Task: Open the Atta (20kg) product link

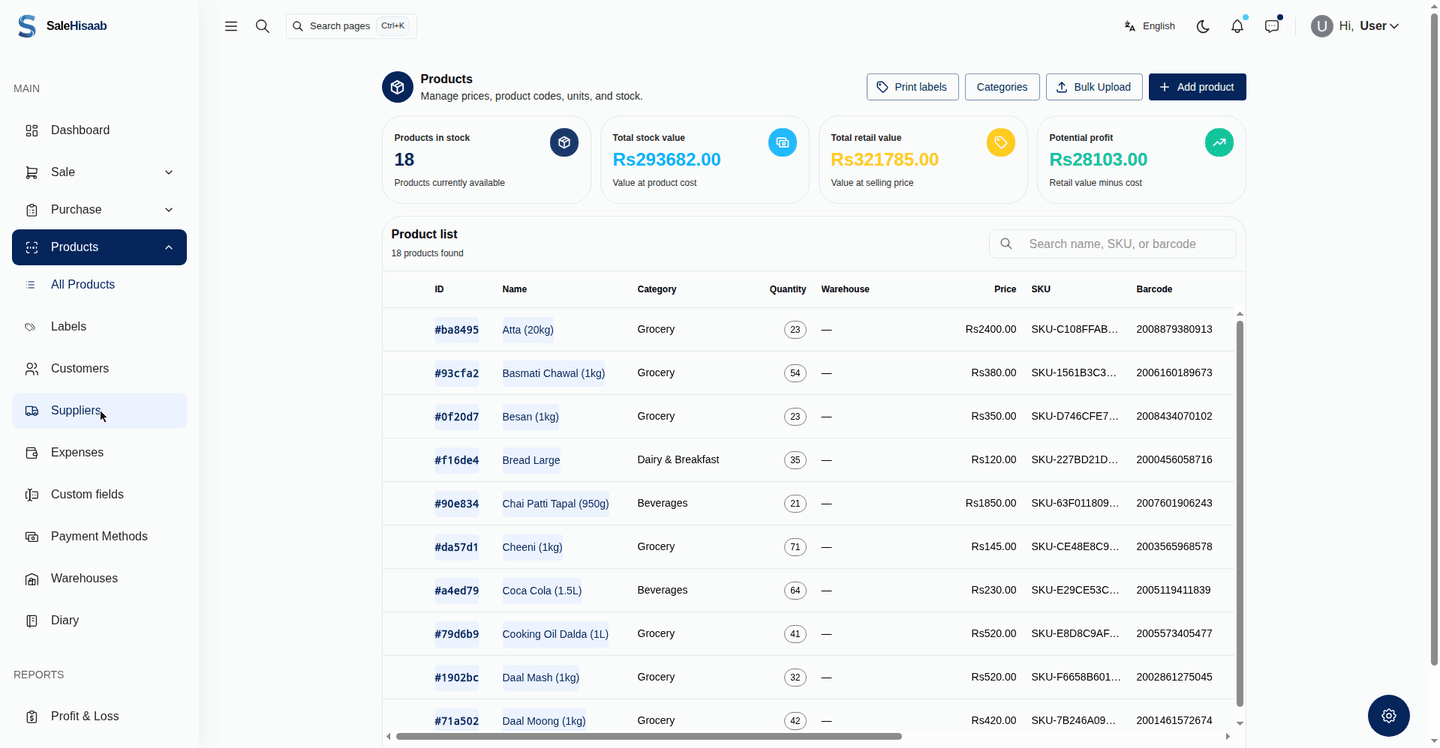Action: pos(528,330)
